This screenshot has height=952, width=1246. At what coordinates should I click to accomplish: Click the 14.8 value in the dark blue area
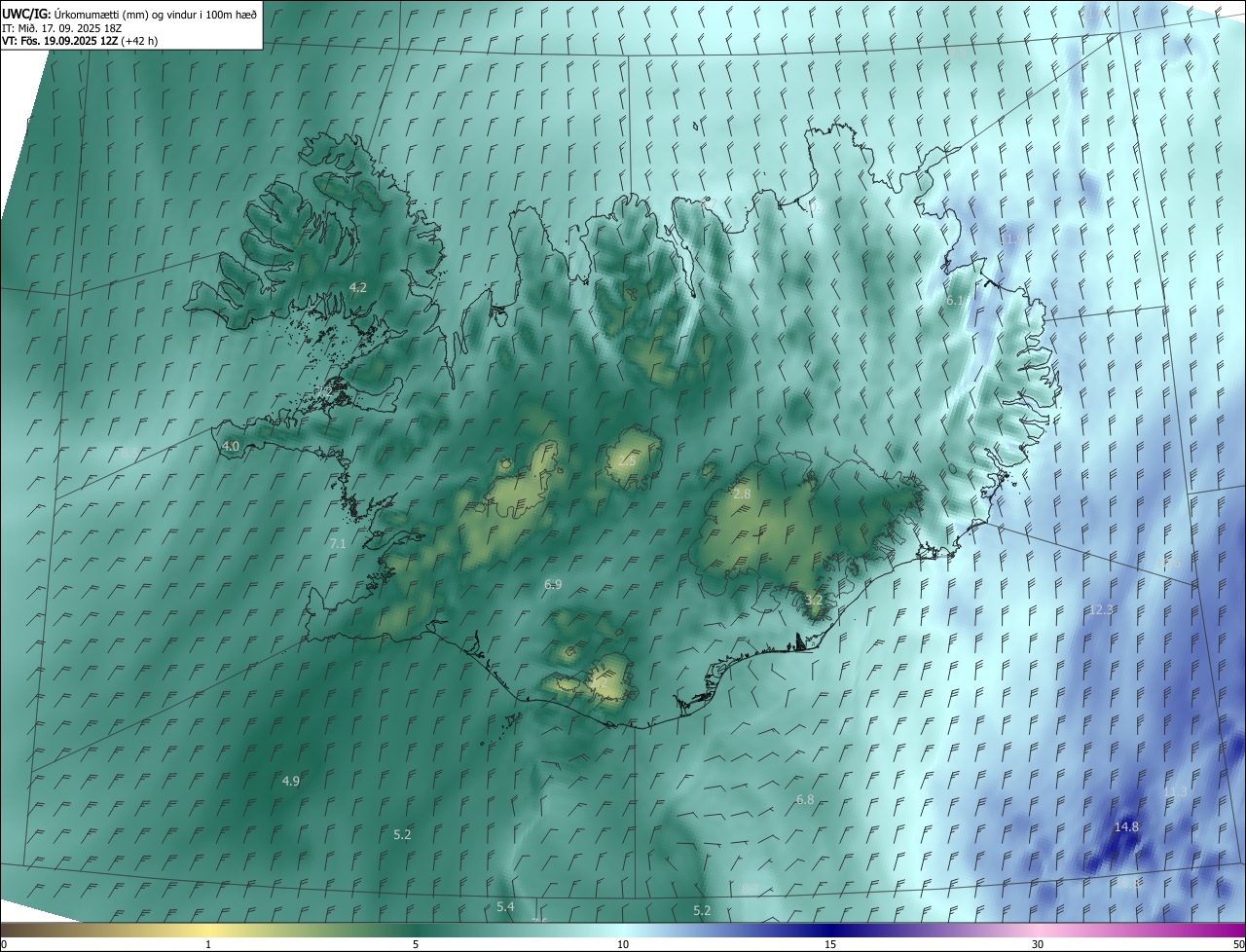[1126, 826]
